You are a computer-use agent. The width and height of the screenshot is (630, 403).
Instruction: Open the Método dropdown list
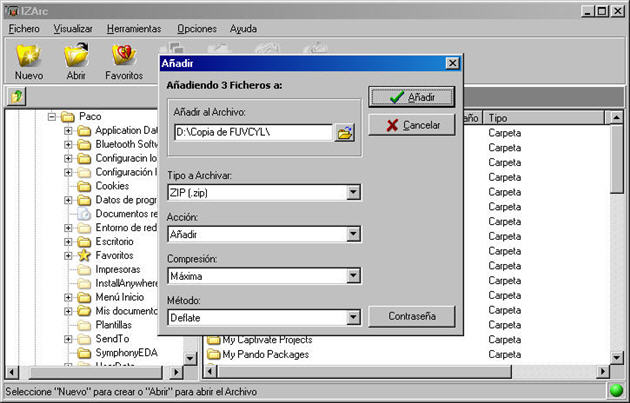click(x=352, y=318)
